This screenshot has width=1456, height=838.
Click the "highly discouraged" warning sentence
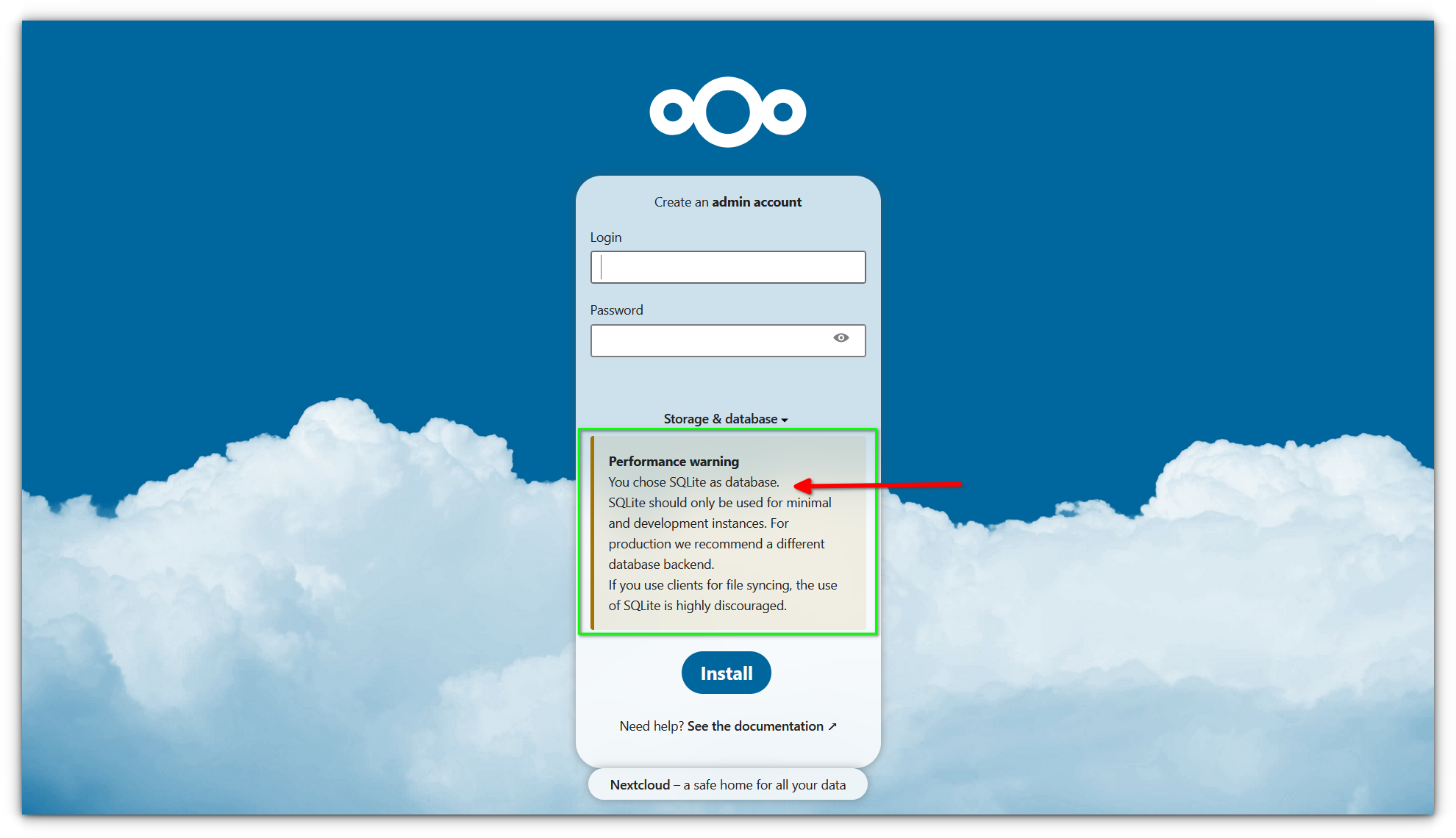tap(723, 595)
